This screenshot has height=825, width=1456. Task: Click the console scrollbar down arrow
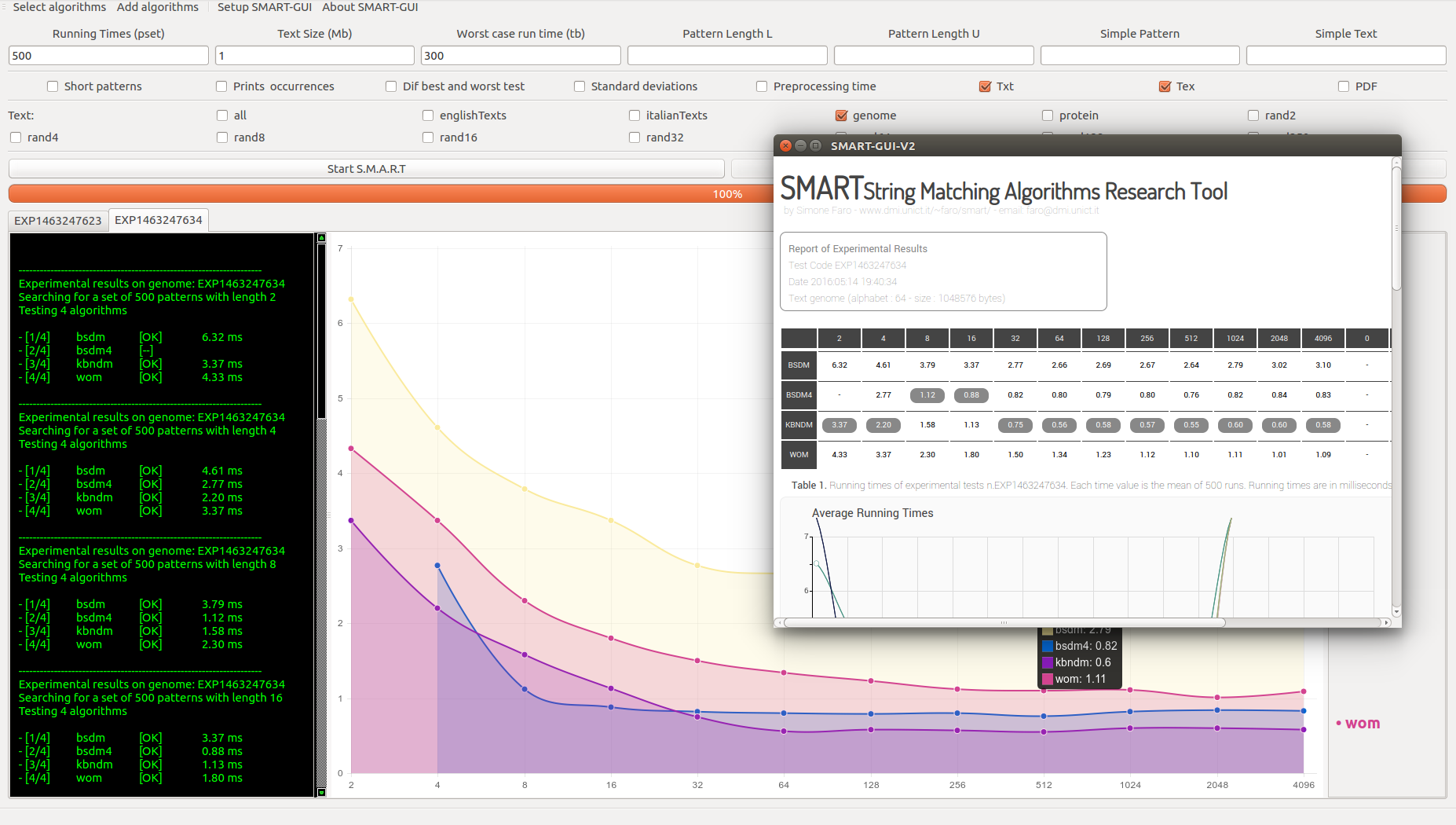tap(321, 792)
